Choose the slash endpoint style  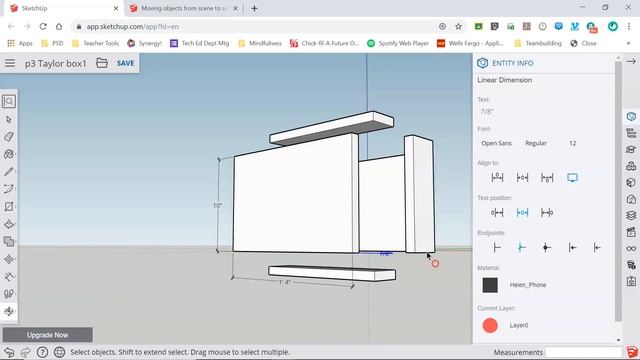click(x=522, y=247)
